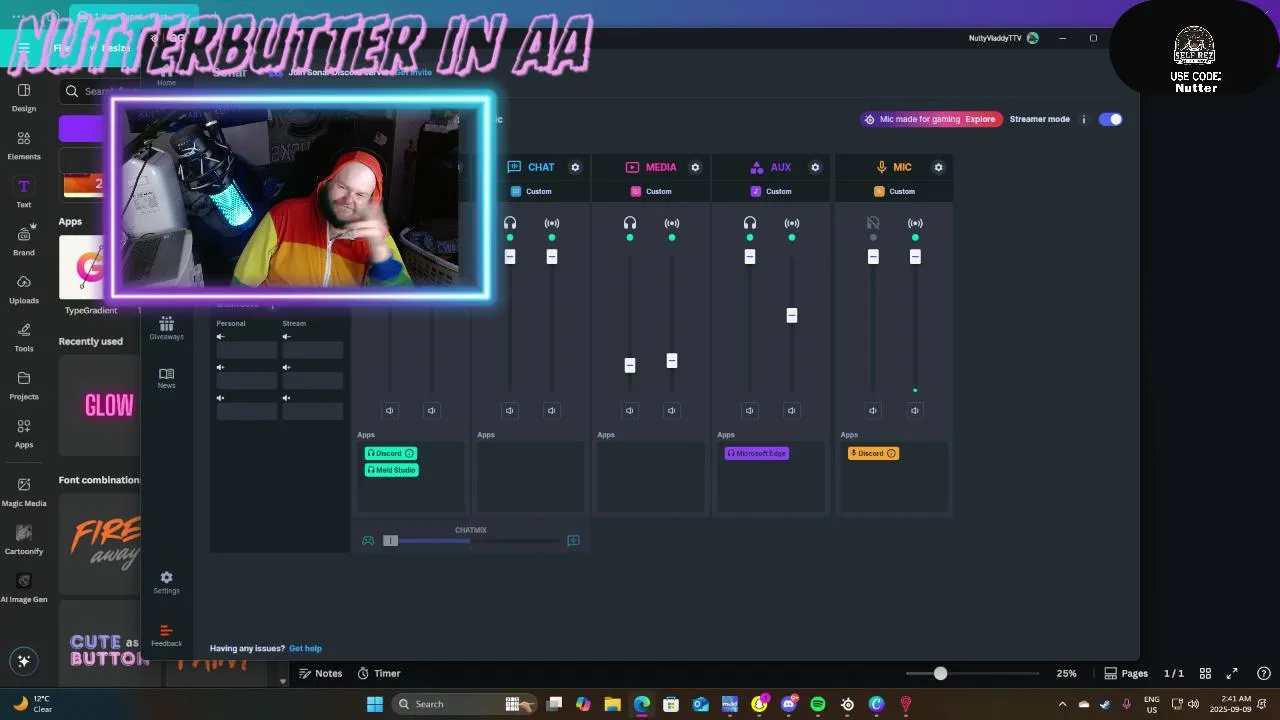Open Canva Elements panel

[24, 145]
